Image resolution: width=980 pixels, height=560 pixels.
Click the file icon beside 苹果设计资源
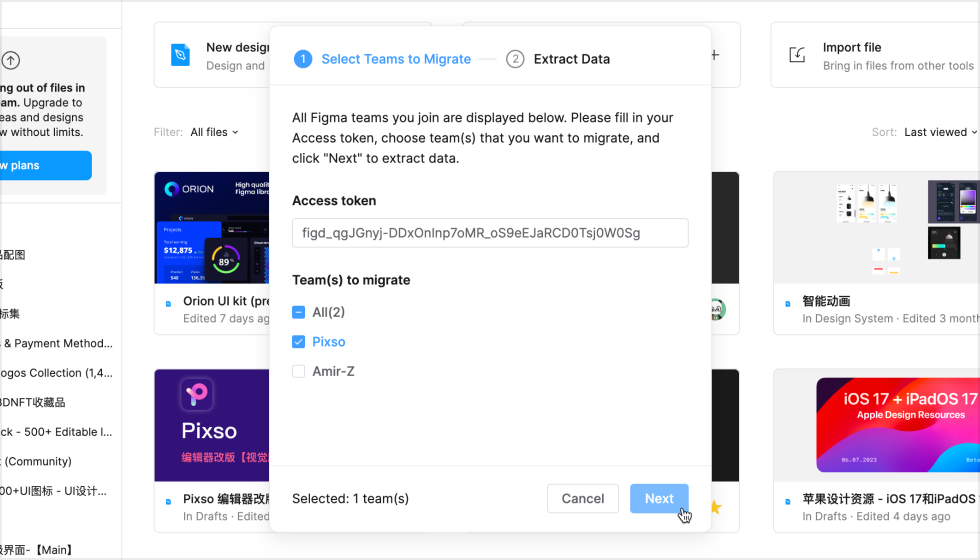click(x=788, y=501)
